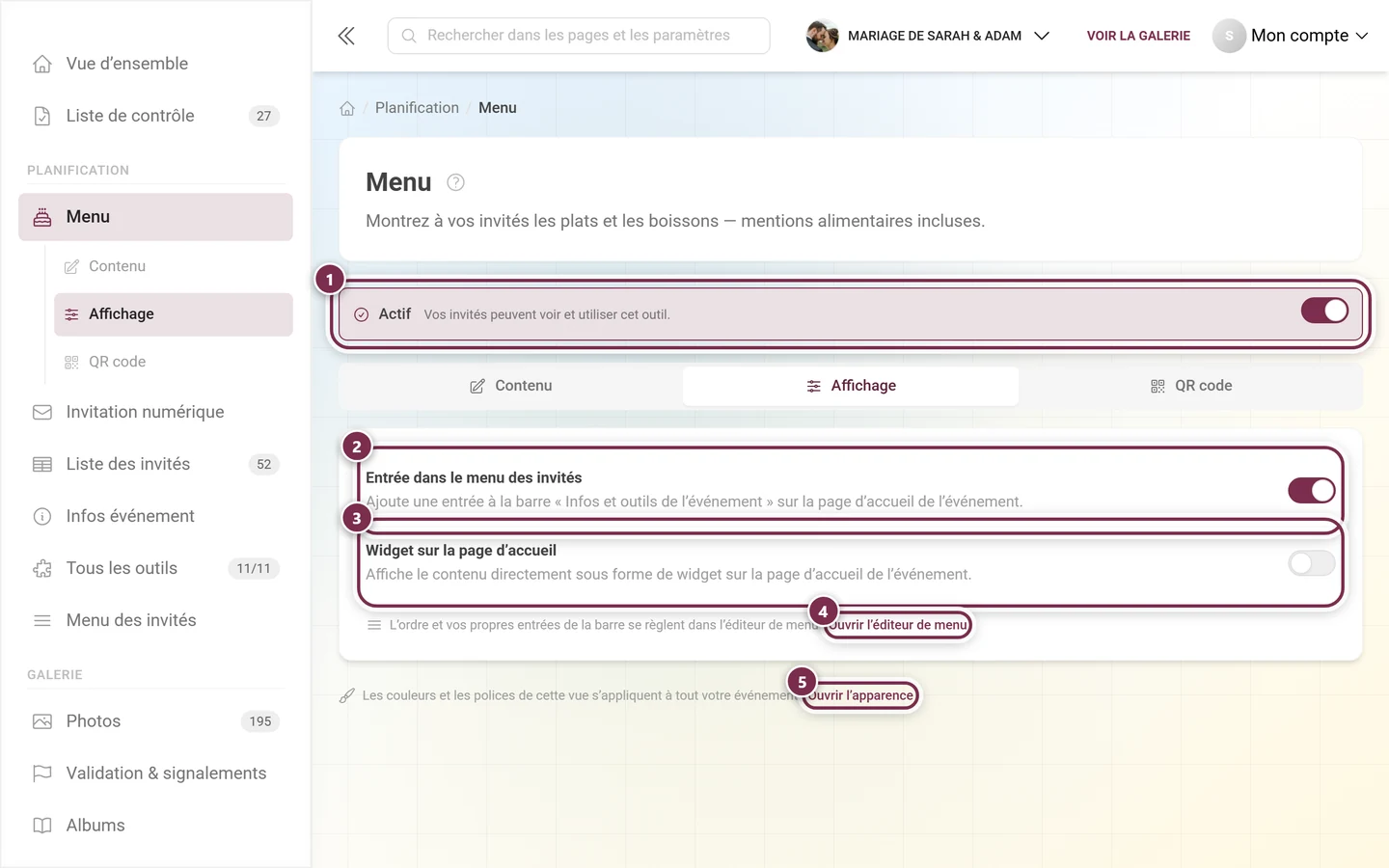Click the 195 badge beside Photos
Viewport: 1389px width, 868px height.
[x=260, y=721]
